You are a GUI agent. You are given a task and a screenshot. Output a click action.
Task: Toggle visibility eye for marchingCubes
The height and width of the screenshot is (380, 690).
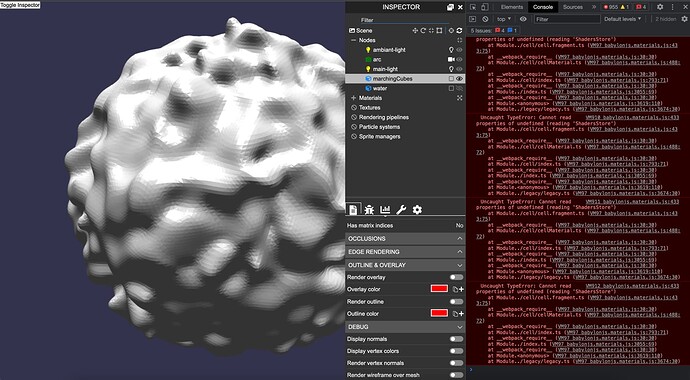point(459,79)
